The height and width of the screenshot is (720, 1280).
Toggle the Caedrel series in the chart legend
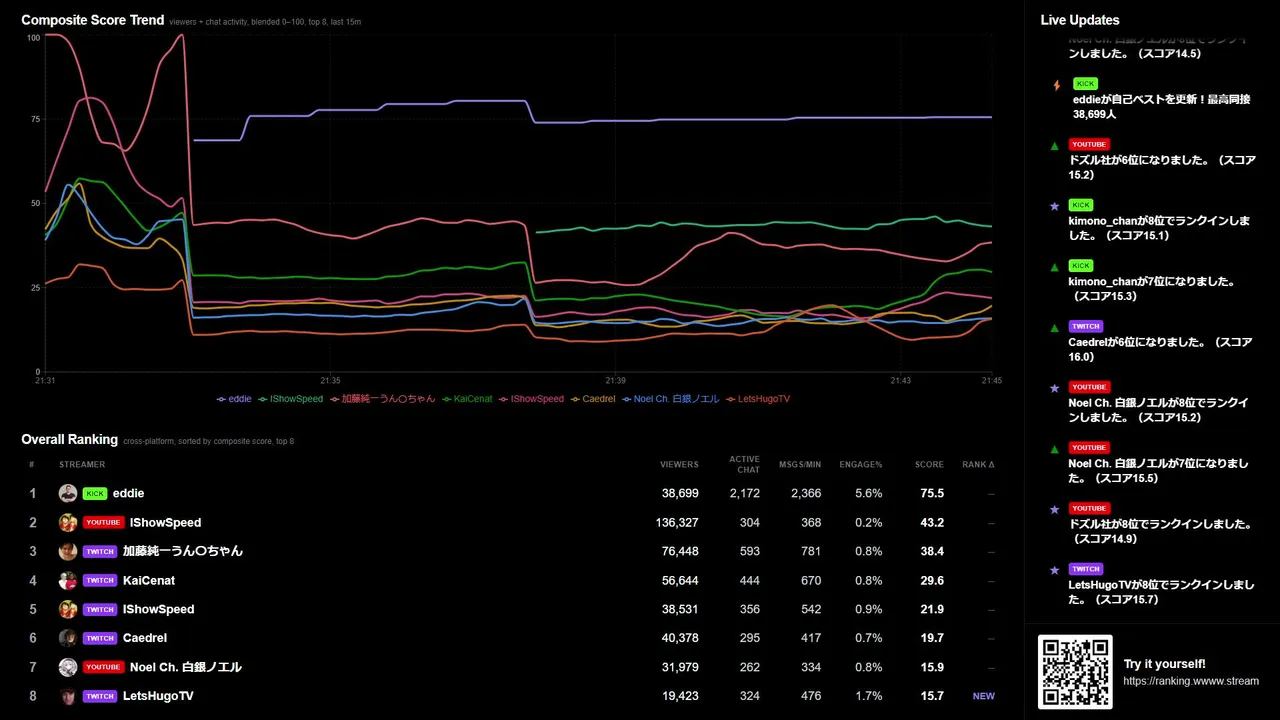pyautogui.click(x=593, y=399)
